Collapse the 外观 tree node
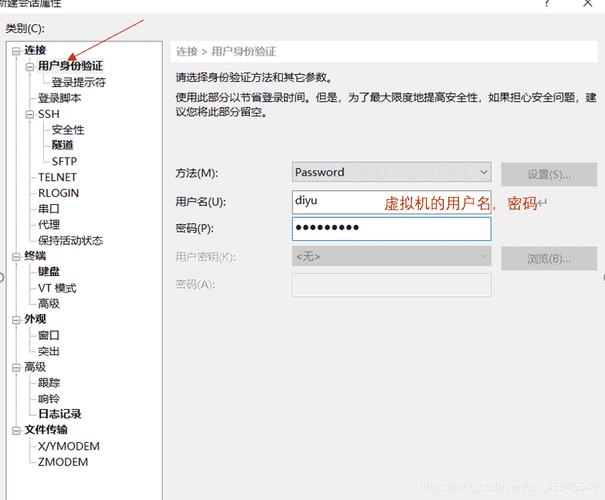 click(16, 320)
